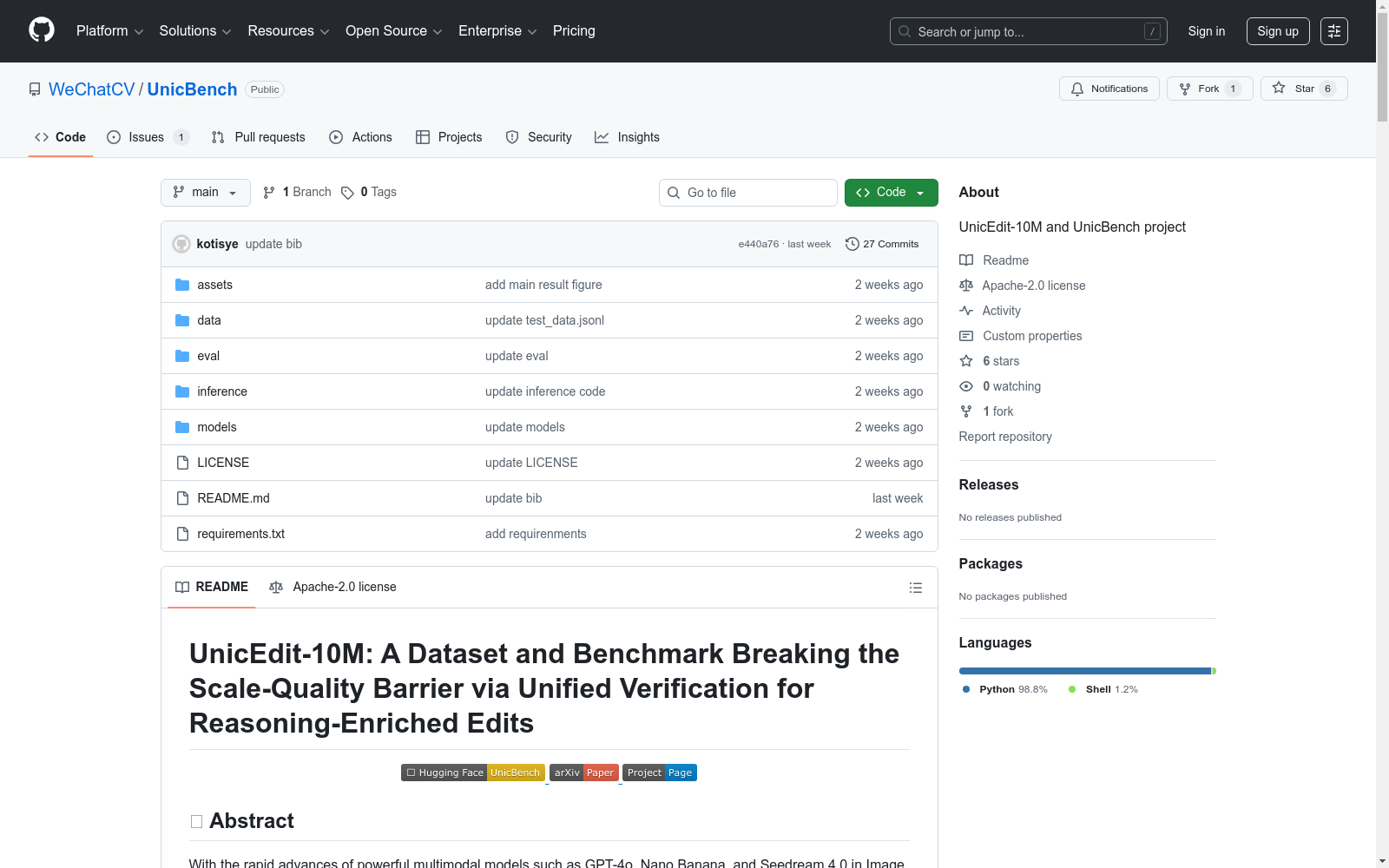Open the Project Page badge
Image resolution: width=1389 pixels, height=868 pixels.
(660, 773)
